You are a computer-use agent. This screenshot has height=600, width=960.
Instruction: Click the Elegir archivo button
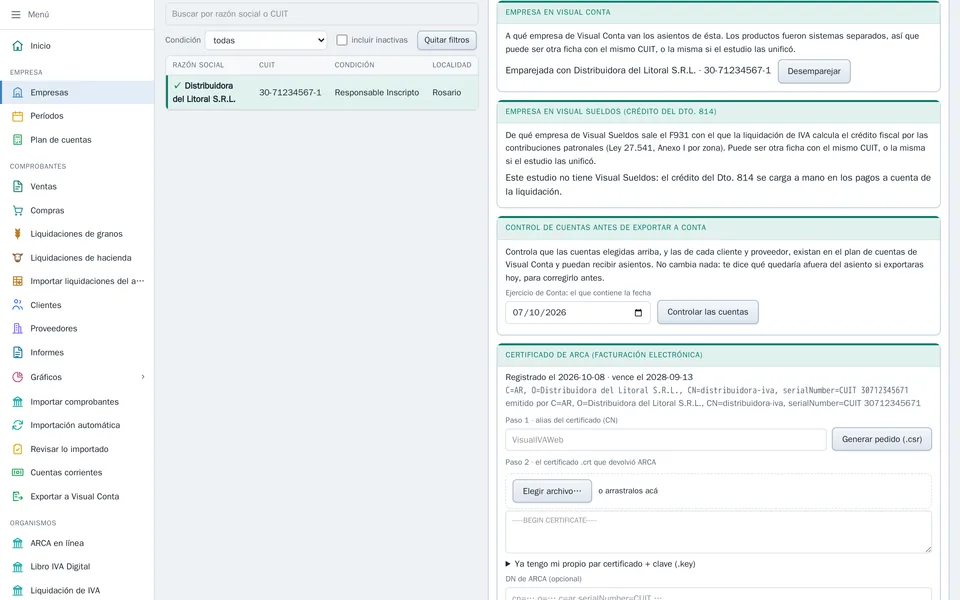[x=552, y=491]
